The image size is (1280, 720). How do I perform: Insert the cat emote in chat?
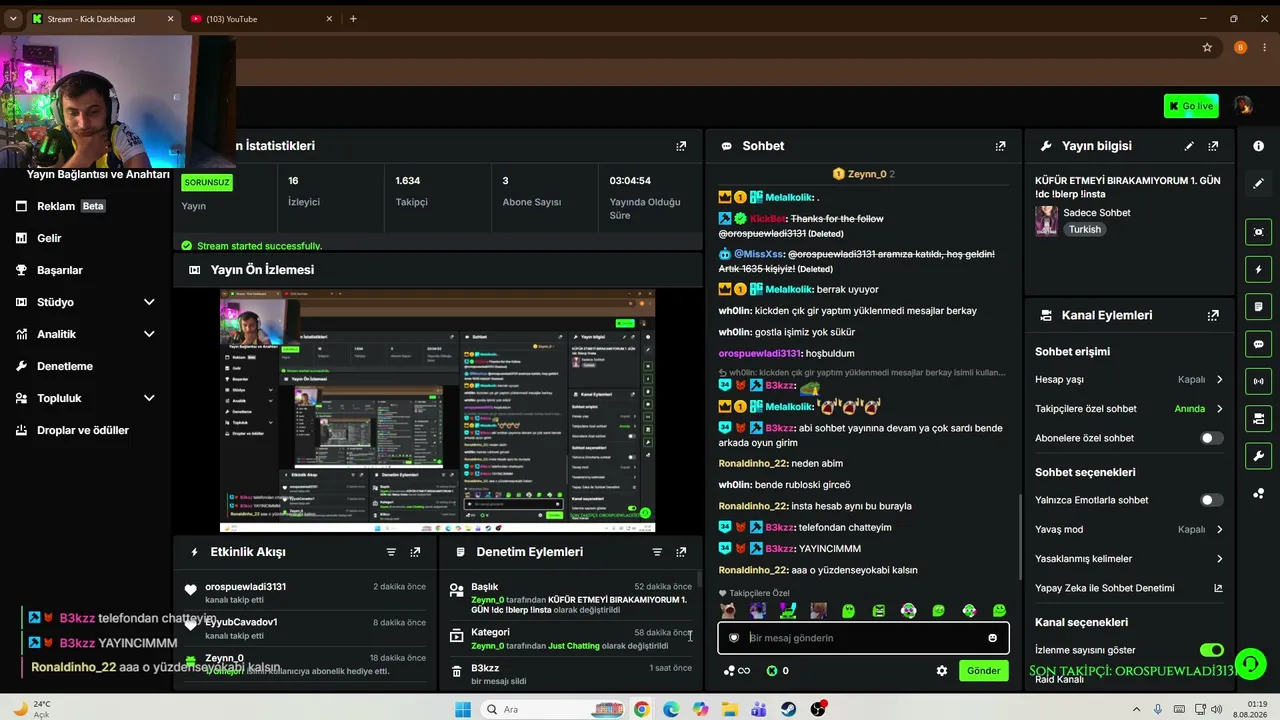pyautogui.click(x=728, y=611)
